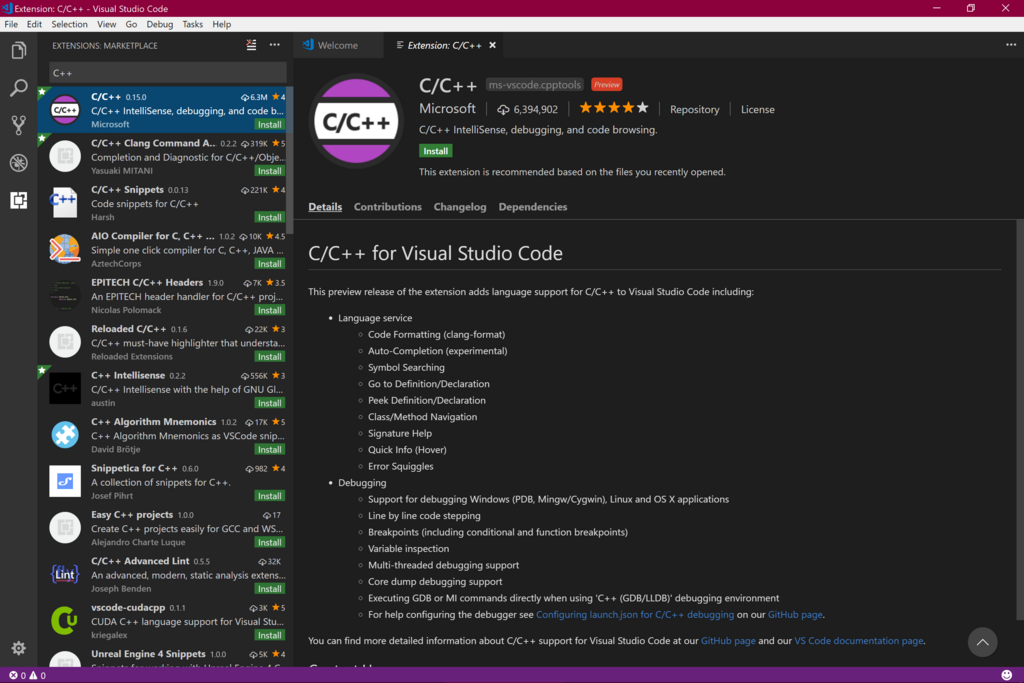Click the star rating in extension header
1024x683 pixels.
click(x=613, y=108)
